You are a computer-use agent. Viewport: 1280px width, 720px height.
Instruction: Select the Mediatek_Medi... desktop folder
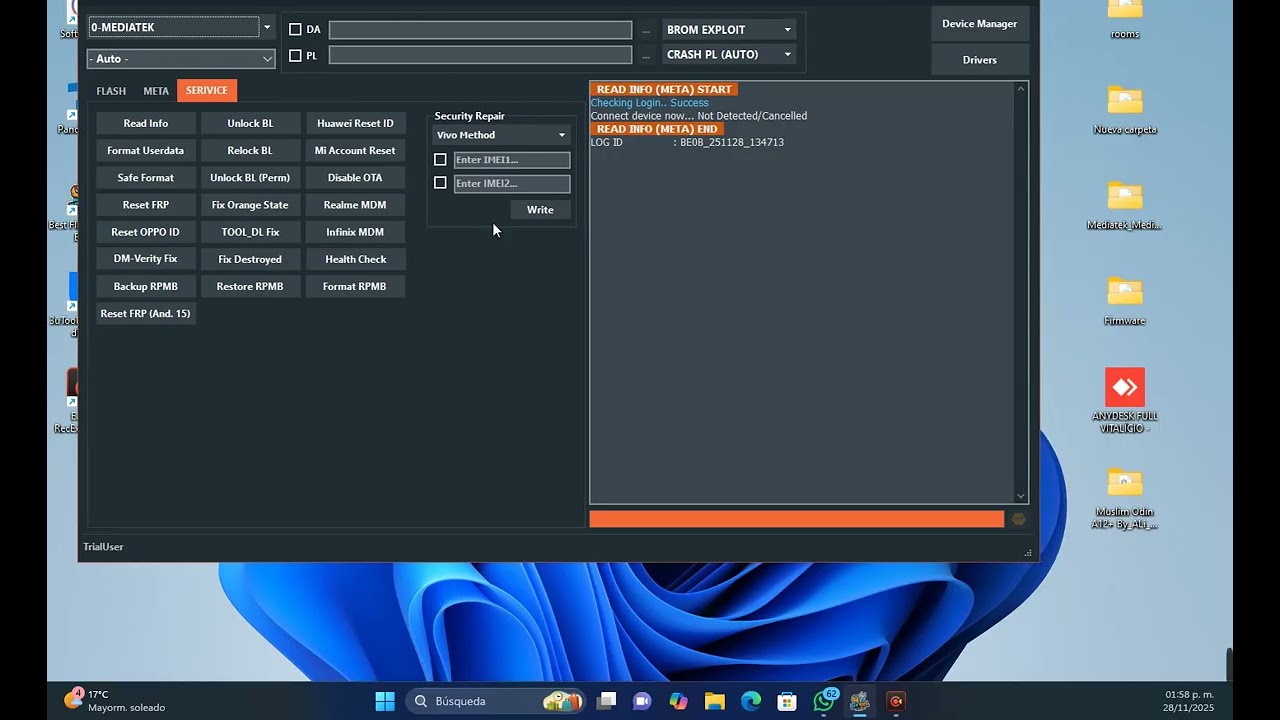[1125, 205]
